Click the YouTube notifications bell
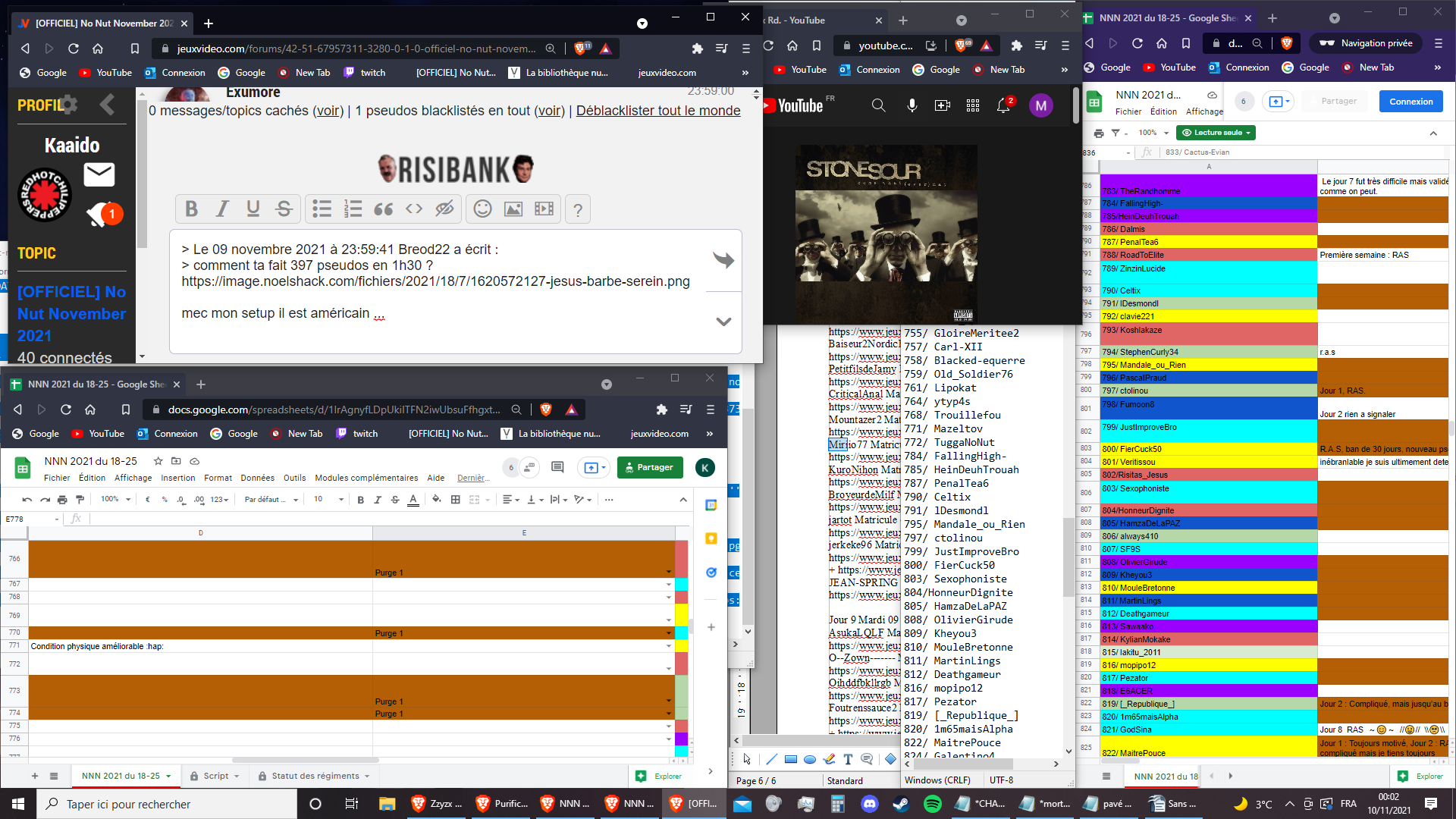1456x819 pixels. [1003, 105]
